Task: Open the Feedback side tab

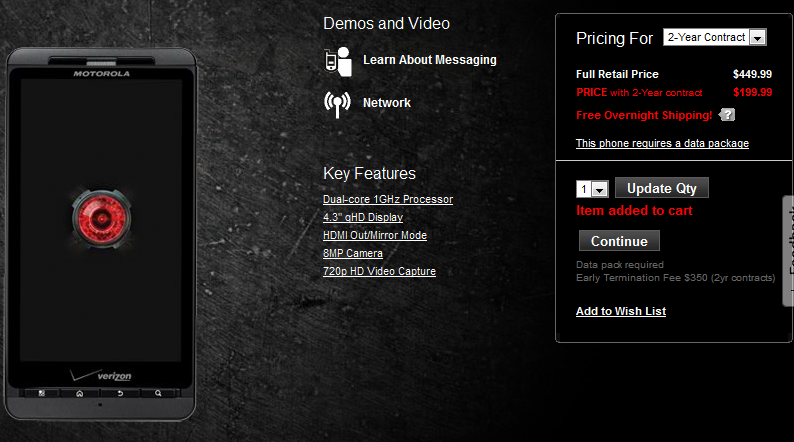Action: coord(788,251)
